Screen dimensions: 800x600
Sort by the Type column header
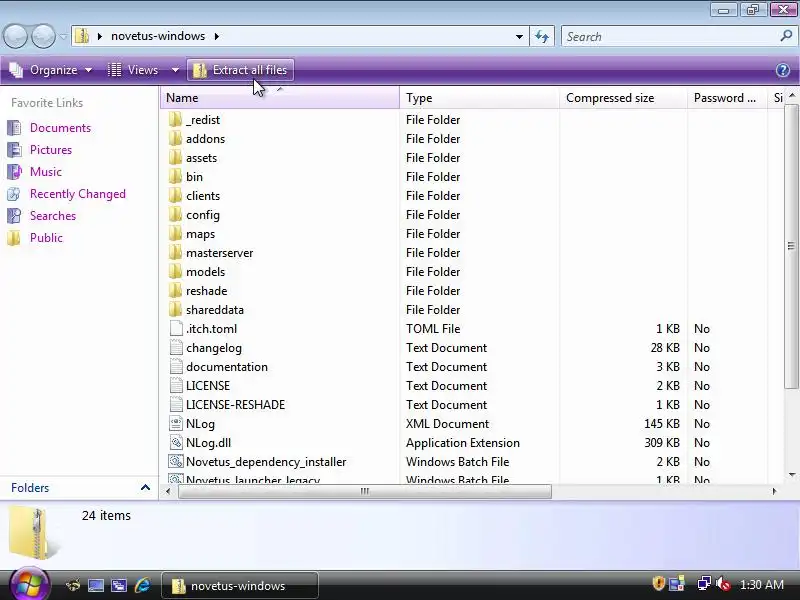480,97
